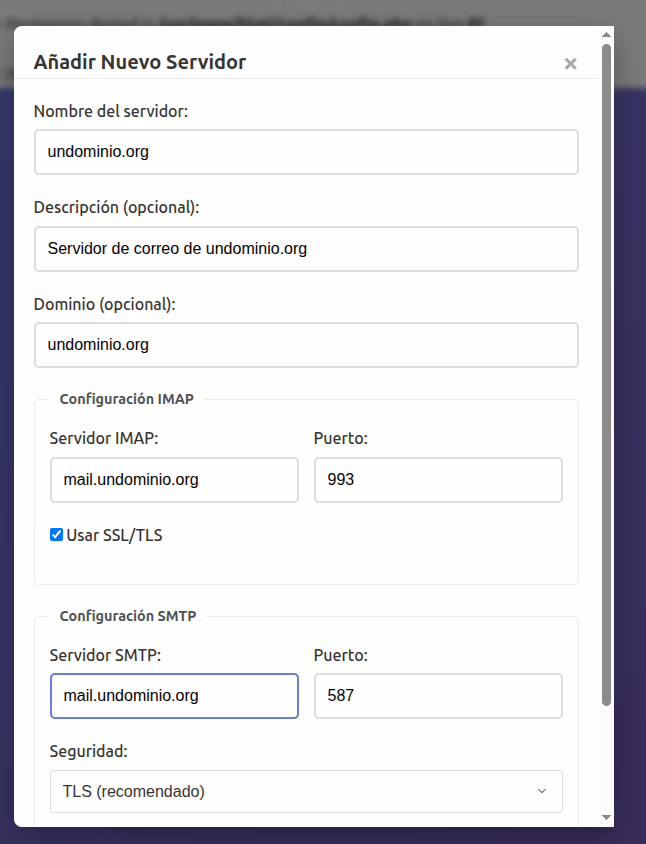Select the Servidor IMAP field

pos(174,480)
